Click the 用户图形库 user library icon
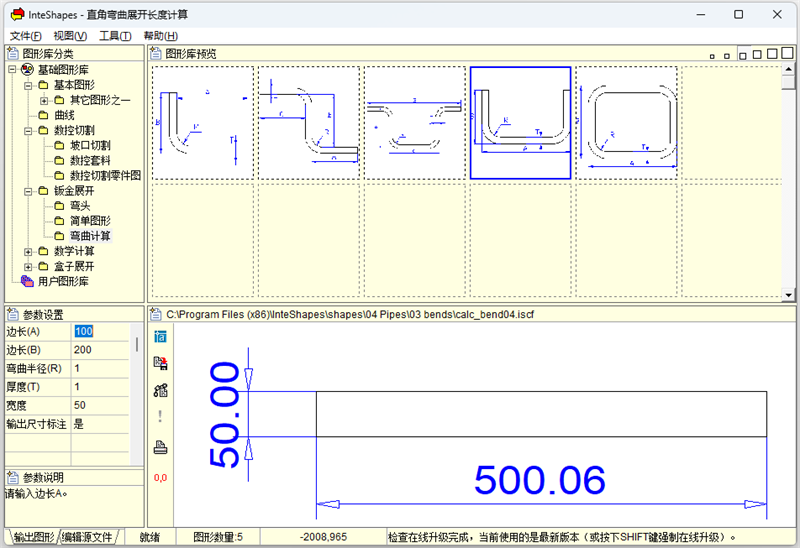This screenshot has width=800, height=548. point(27,281)
